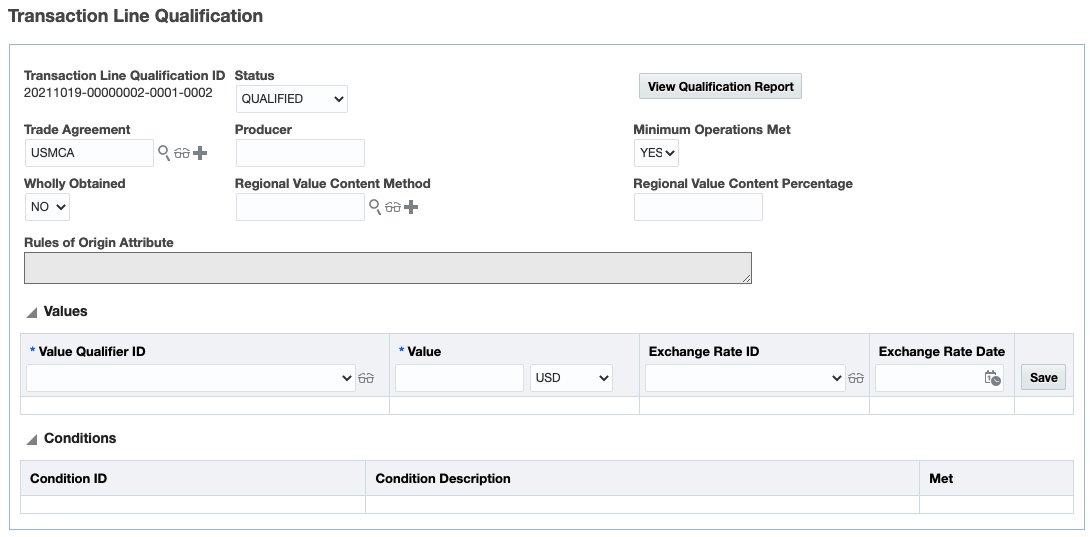This screenshot has width=1090, height=537.
Task: Click the Save button in Values
Action: 1043,377
